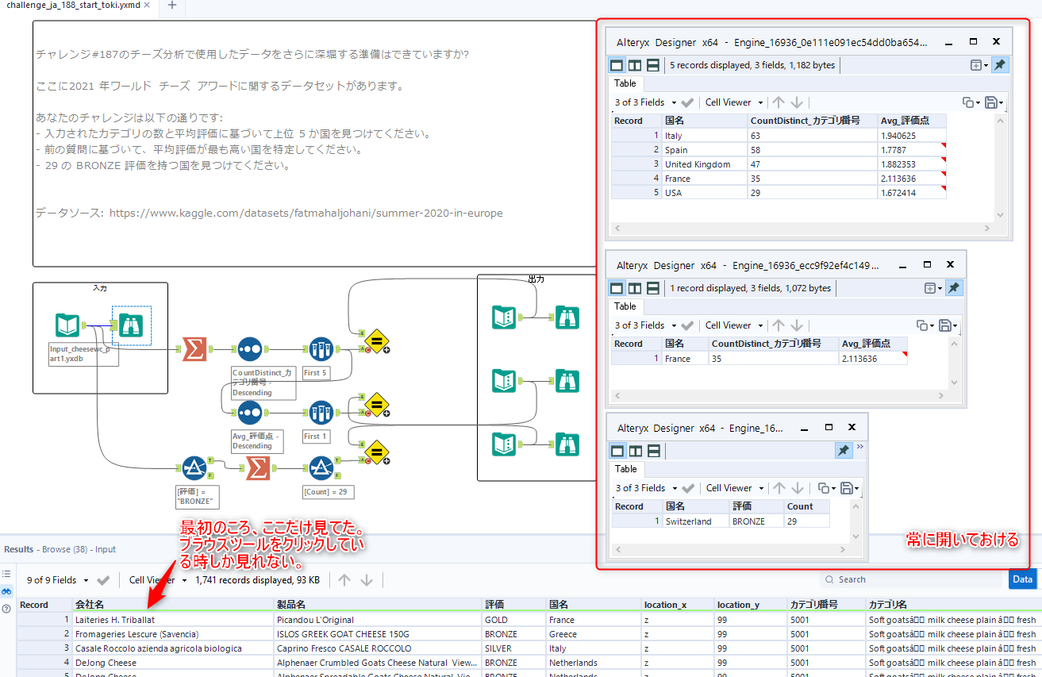Select the Filter tool with [評価] = "BRONZE"
Viewport: 1042px width, 677px height.
click(196, 468)
